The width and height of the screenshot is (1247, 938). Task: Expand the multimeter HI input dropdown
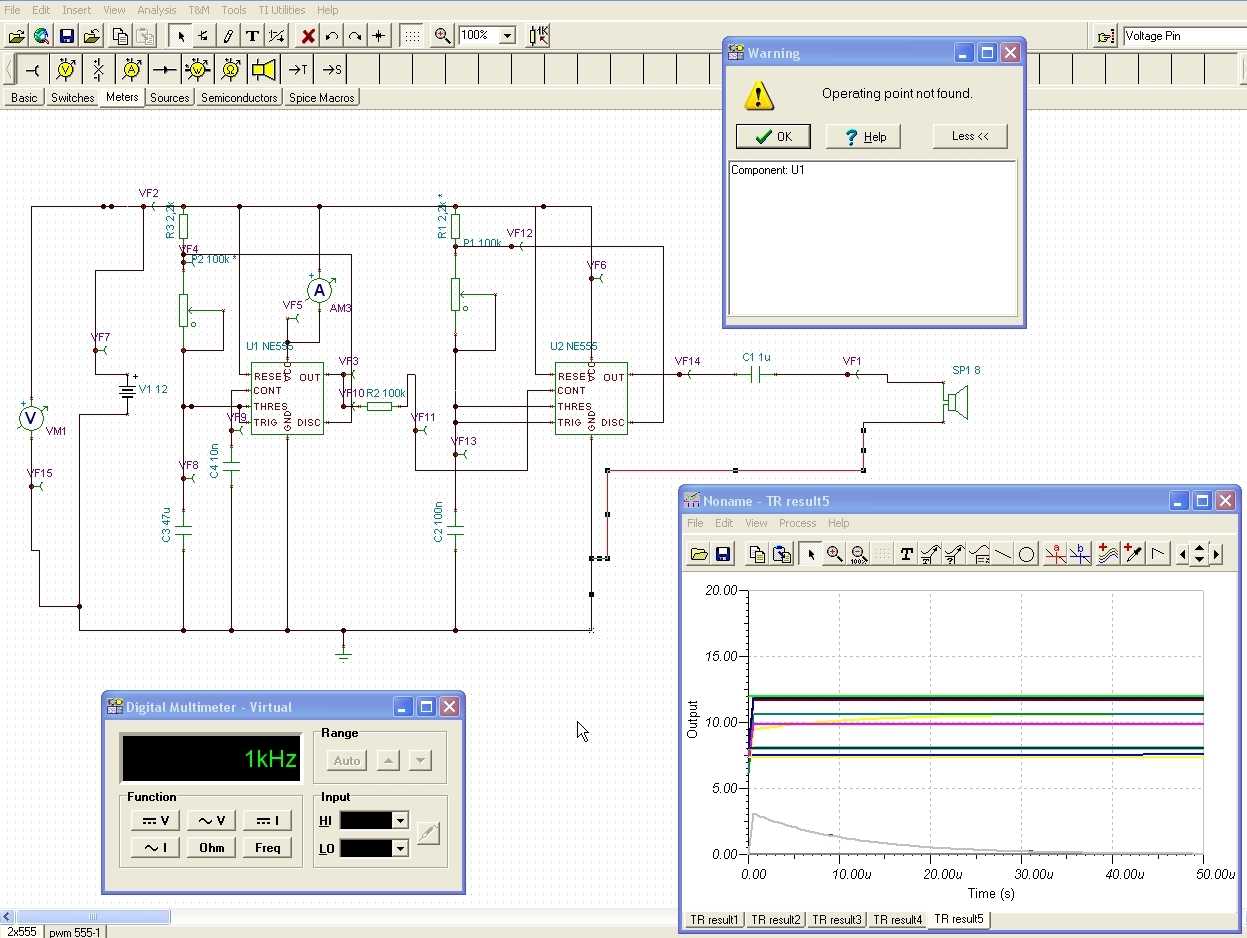[400, 821]
